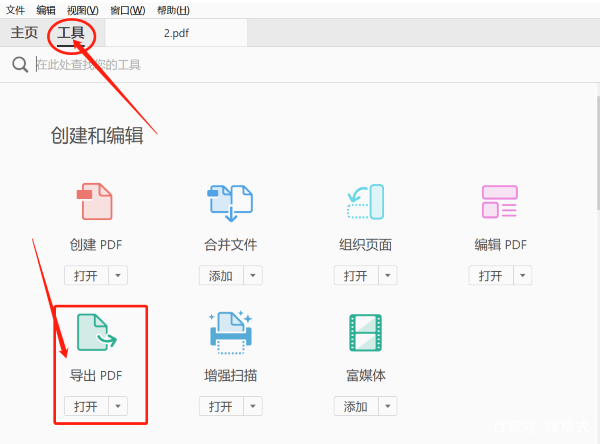Click the 创建 PDF label text
Screen dimensions: 600x444
pyautogui.click(x=96, y=245)
